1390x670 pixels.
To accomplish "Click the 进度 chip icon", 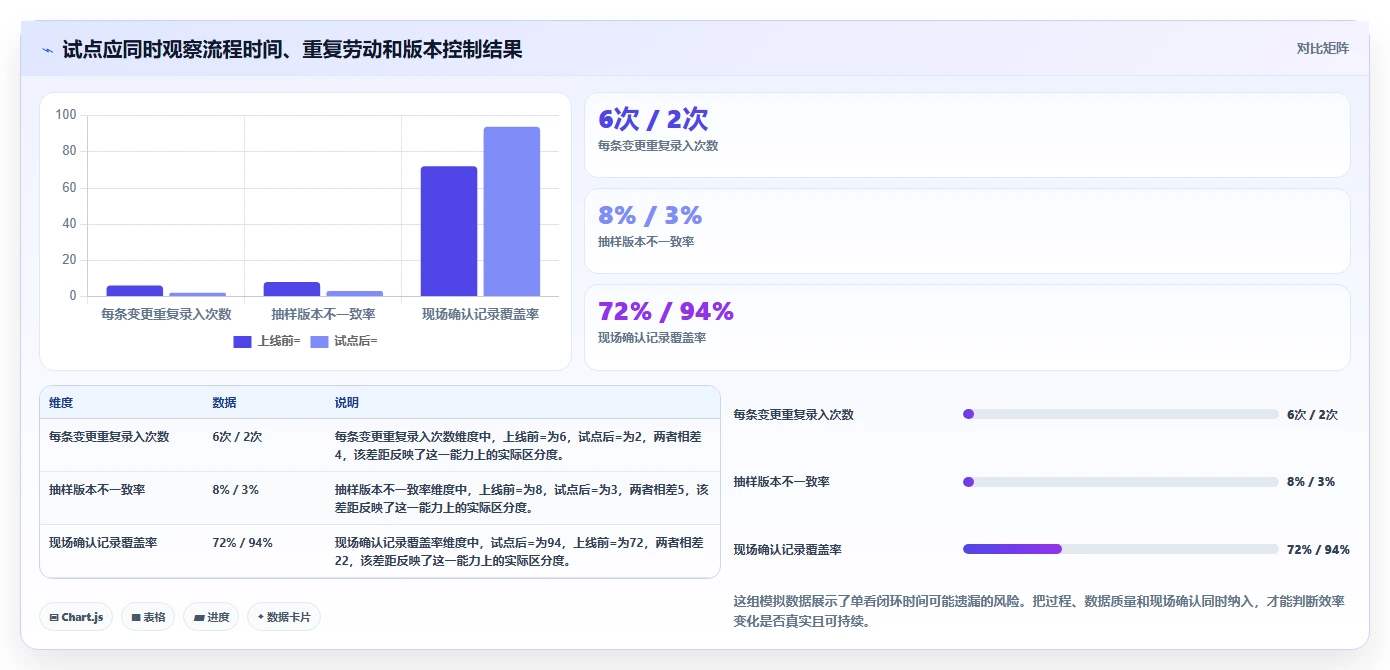I will 199,618.
